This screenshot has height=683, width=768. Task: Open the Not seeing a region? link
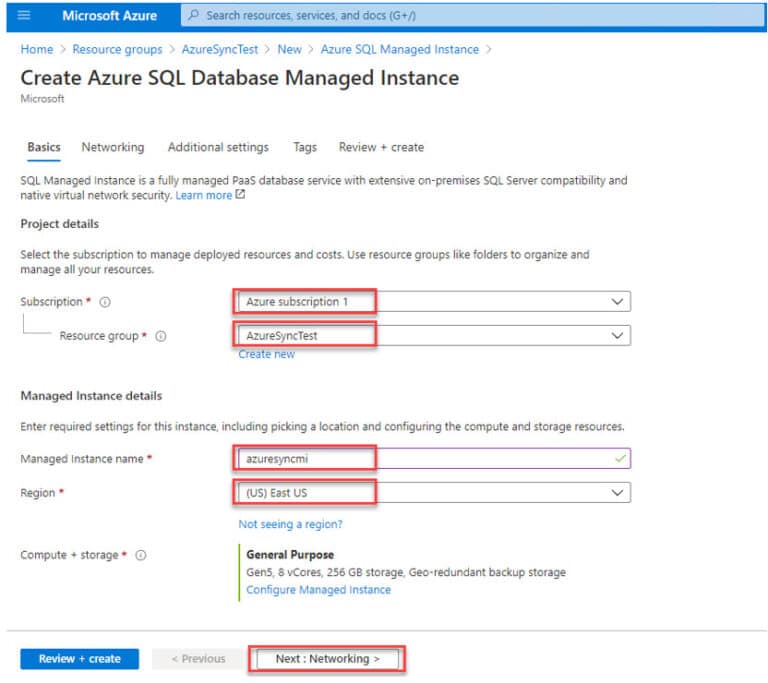[290, 524]
